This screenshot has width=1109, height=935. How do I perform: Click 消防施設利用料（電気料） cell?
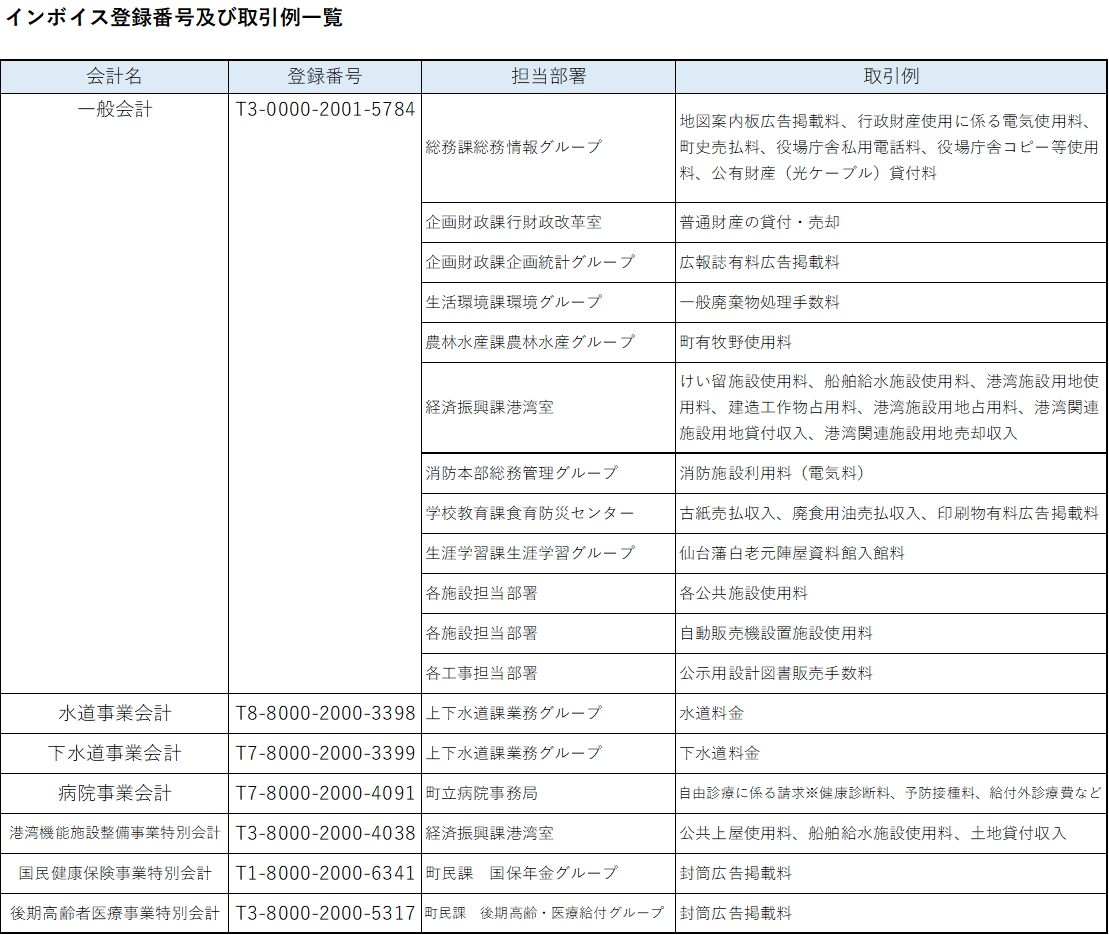pos(891,473)
